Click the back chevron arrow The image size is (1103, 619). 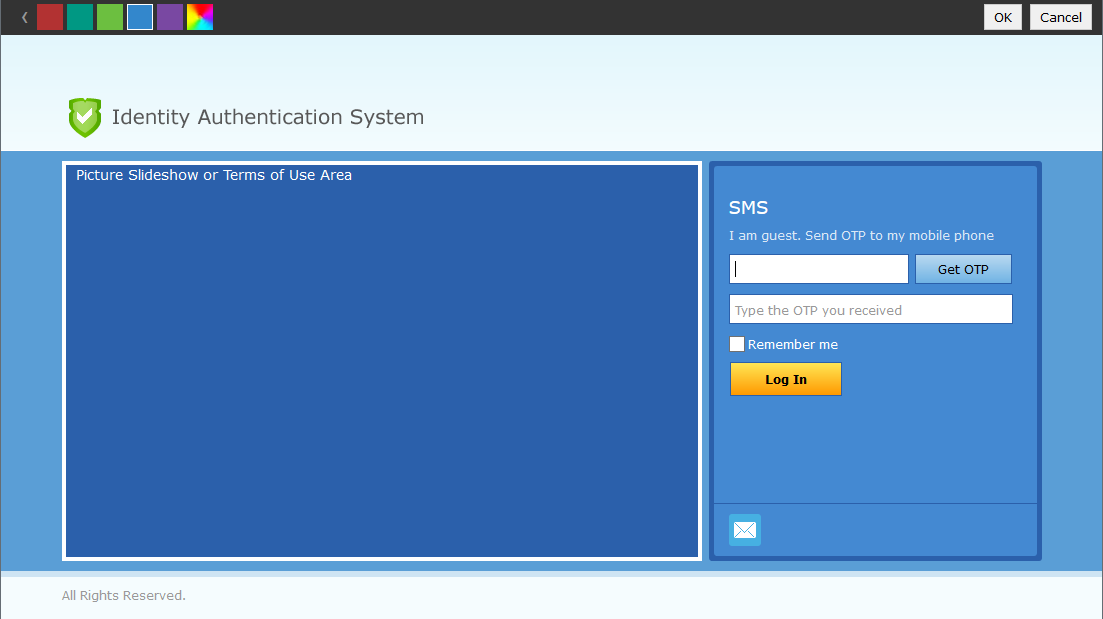(x=25, y=17)
